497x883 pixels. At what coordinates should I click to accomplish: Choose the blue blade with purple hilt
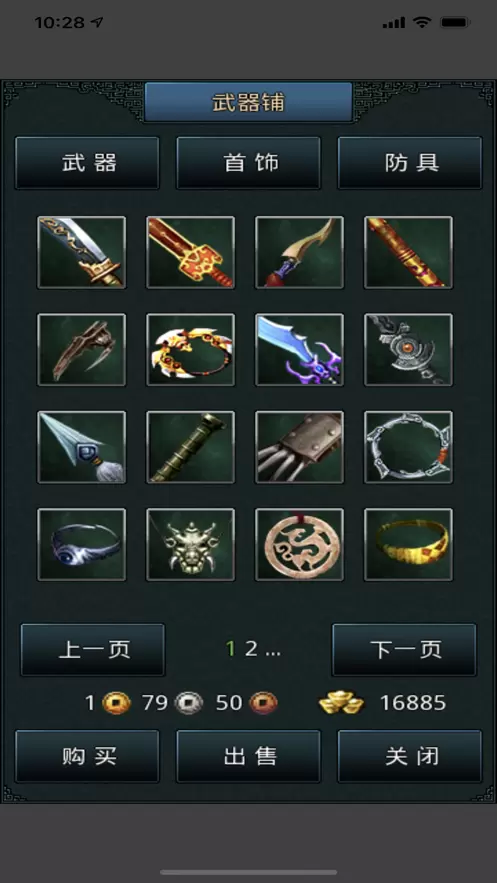(x=299, y=350)
